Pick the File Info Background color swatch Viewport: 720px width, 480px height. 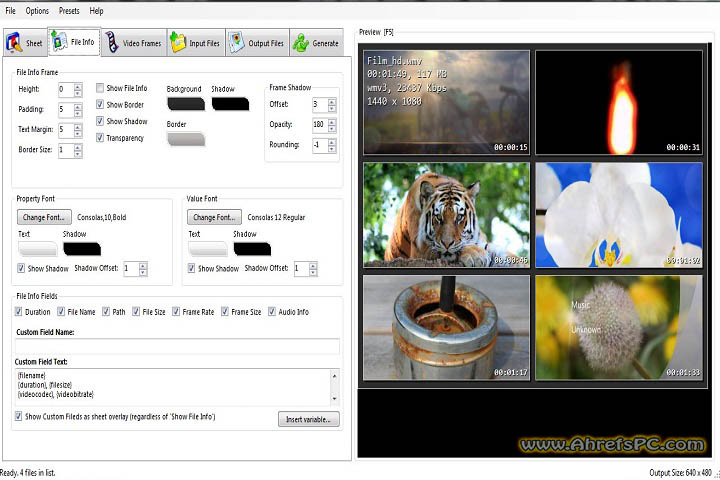[x=186, y=104]
